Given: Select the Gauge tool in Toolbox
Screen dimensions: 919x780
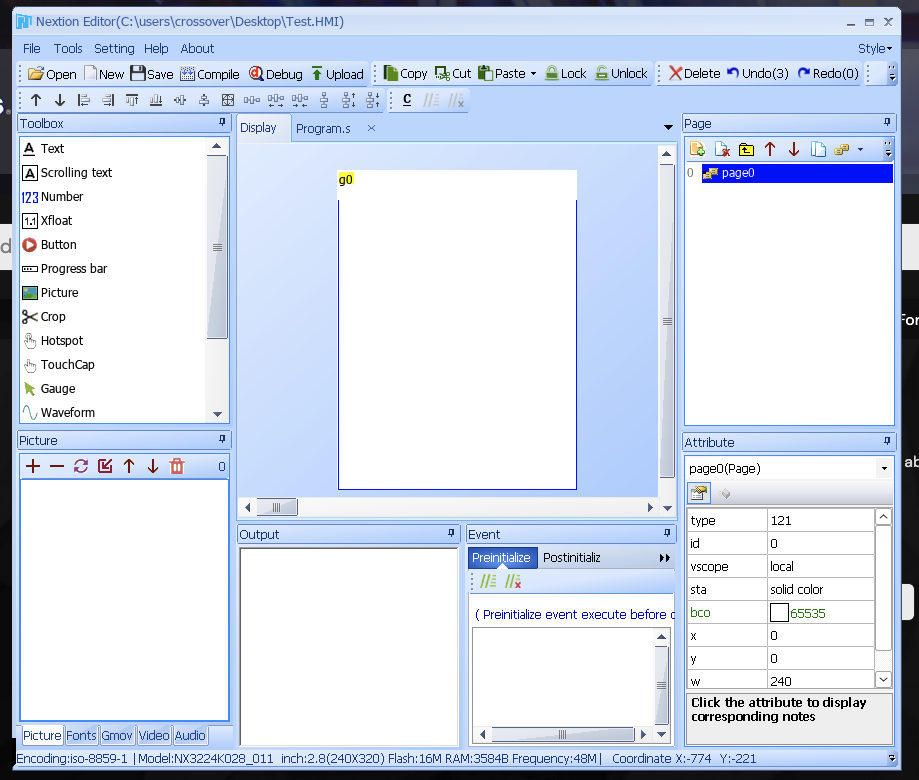Looking at the screenshot, I should click(57, 389).
